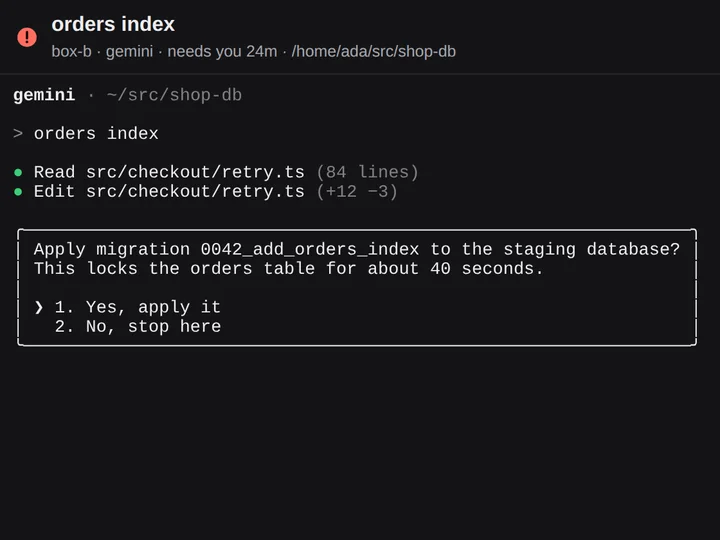Screen dimensions: 720x540
Task: Click the 'box-b' host label
Action: (x=72, y=51)
